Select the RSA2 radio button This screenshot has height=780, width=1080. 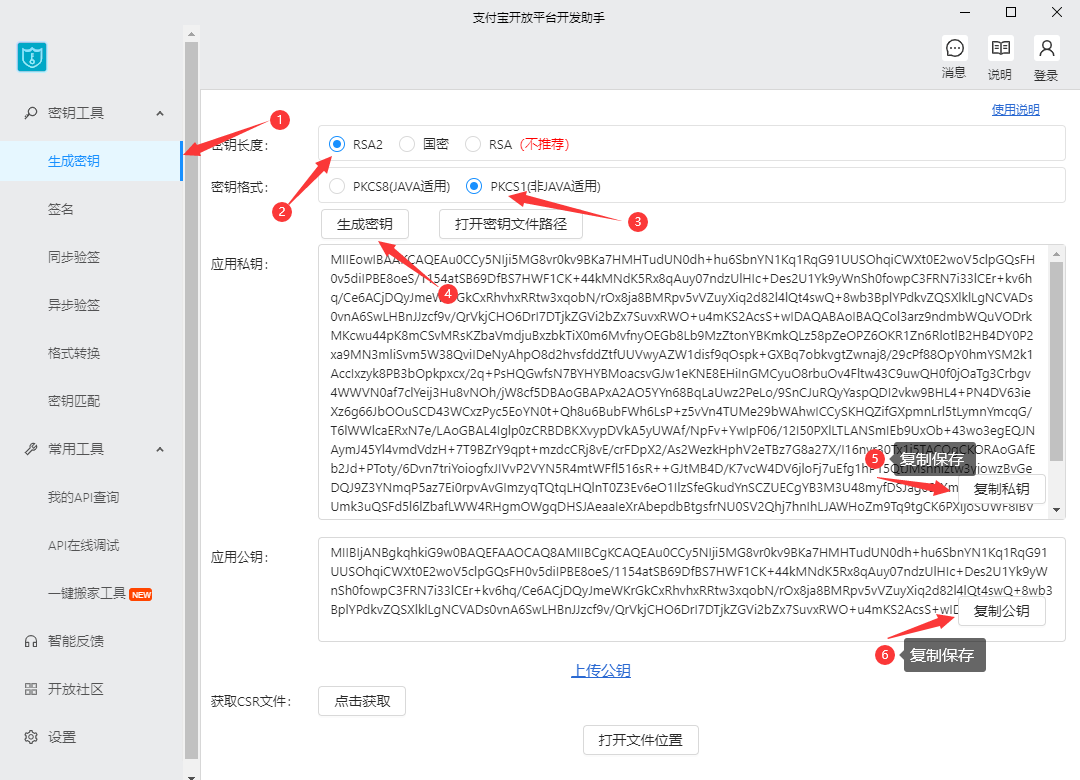coord(337,144)
